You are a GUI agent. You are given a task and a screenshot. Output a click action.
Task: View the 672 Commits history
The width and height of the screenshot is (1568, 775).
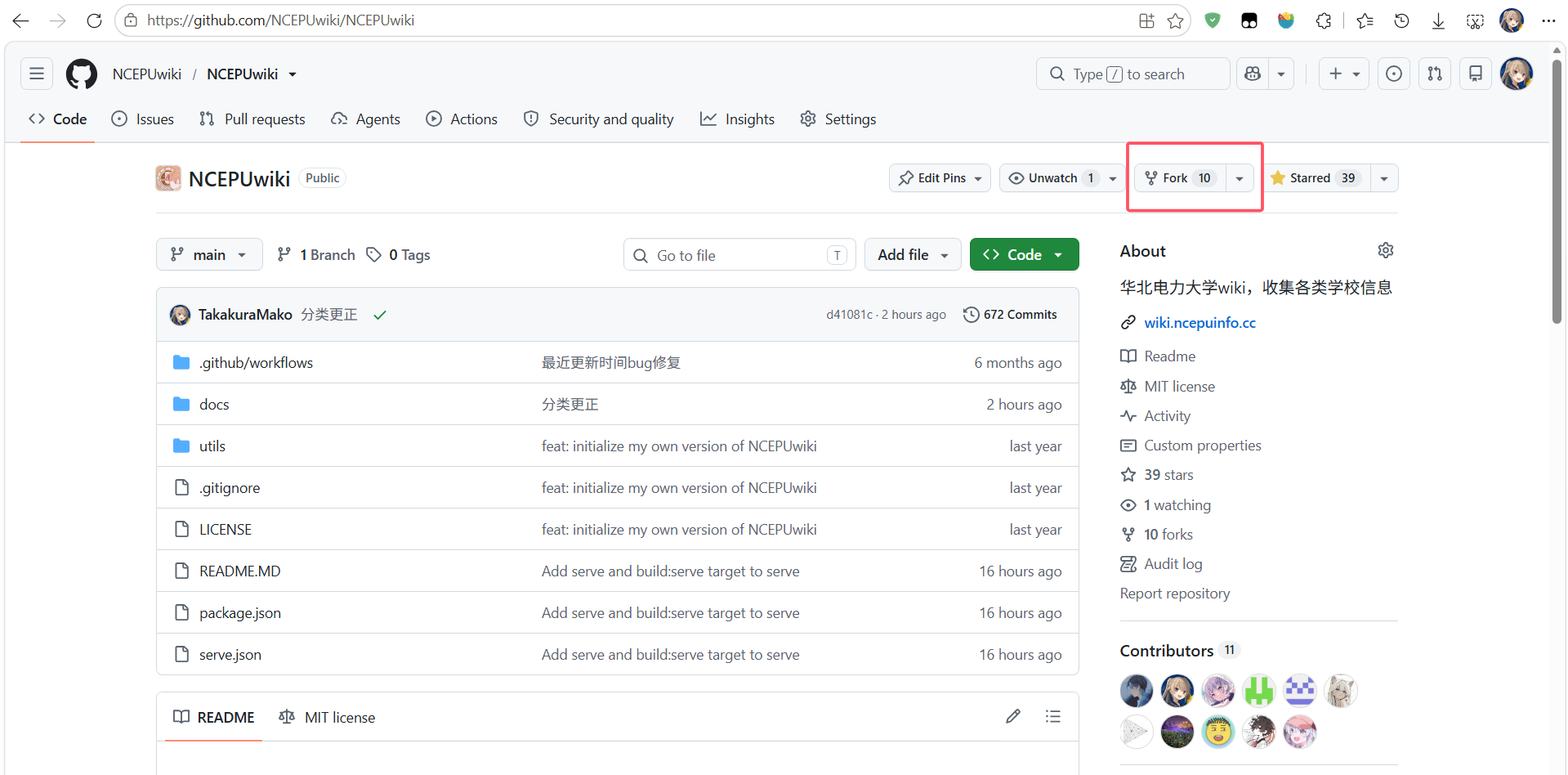click(1010, 315)
